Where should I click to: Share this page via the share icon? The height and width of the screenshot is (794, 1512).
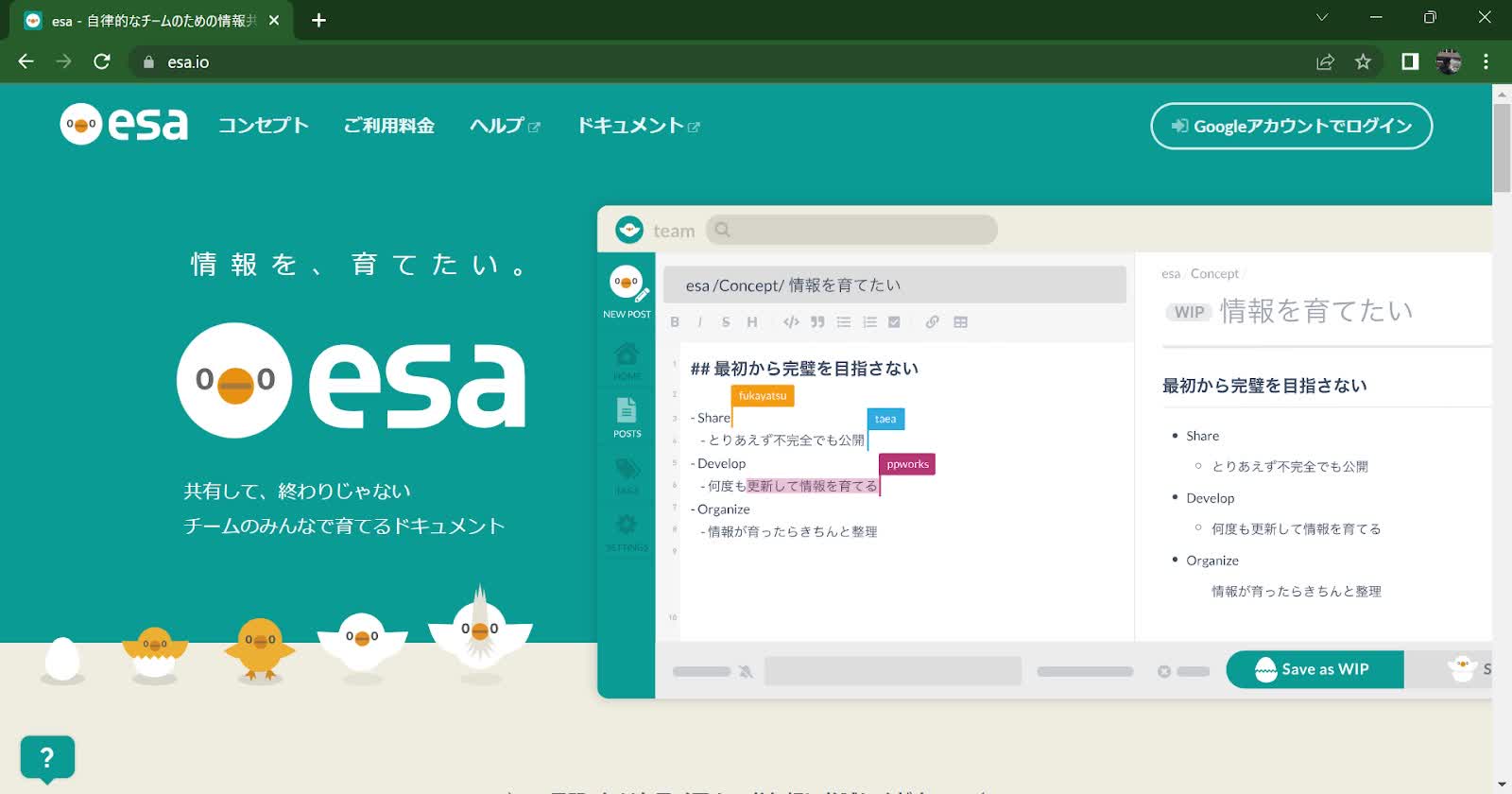pos(1325,61)
